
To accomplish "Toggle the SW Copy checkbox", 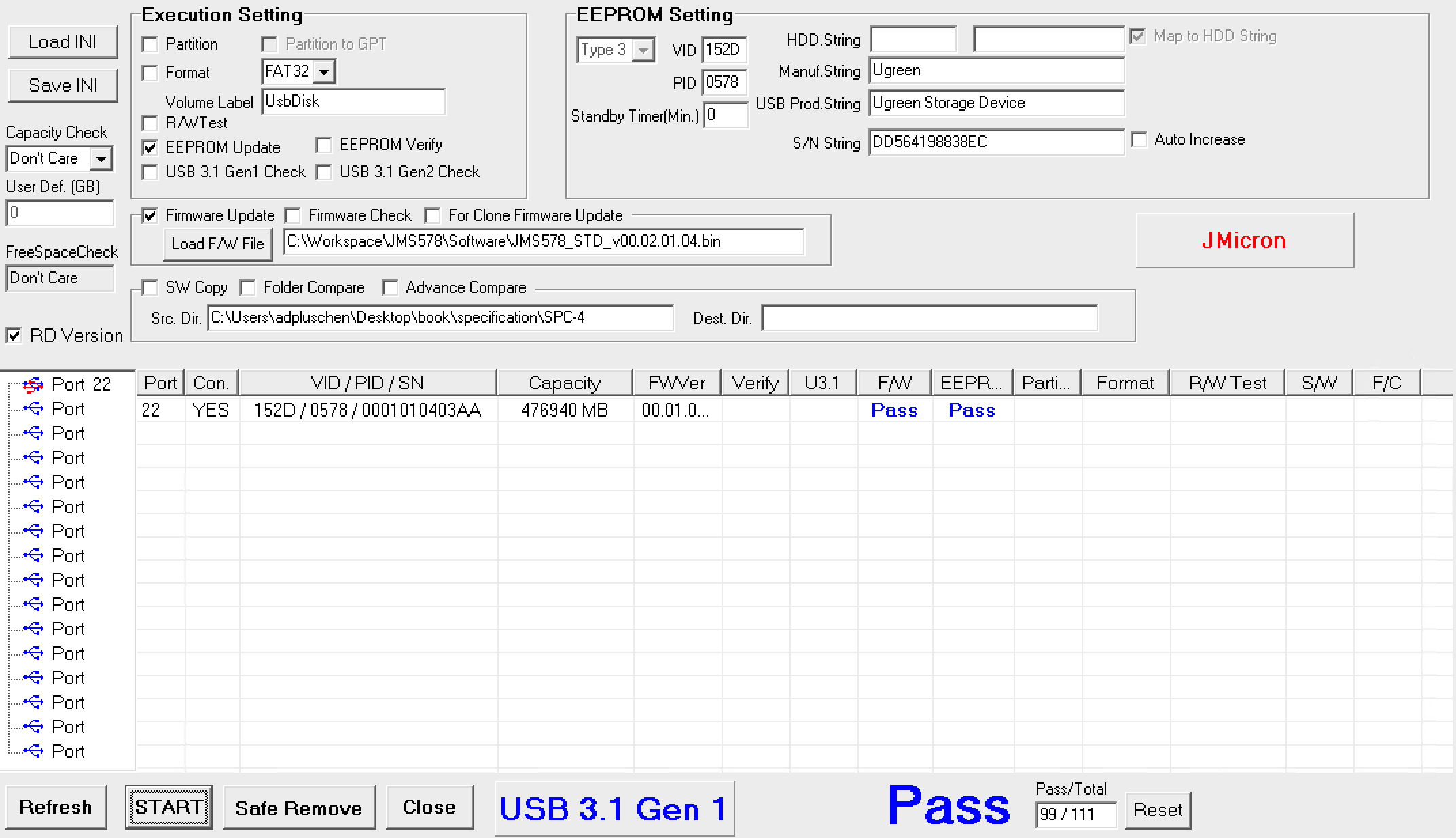I will (150, 288).
